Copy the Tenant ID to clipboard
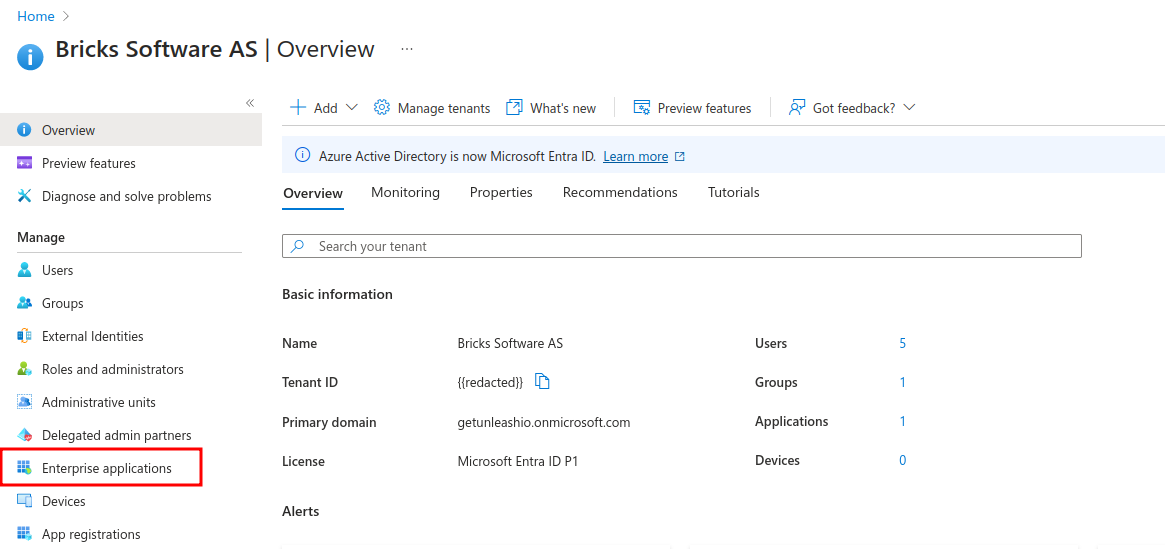 tap(543, 381)
